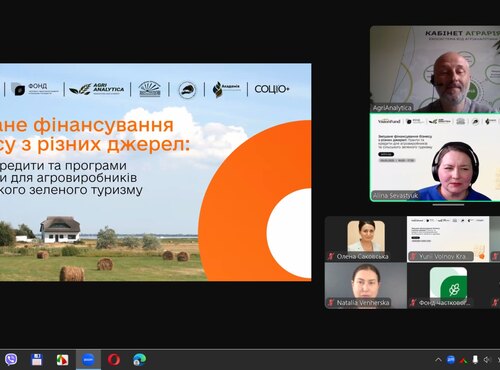Click the Олена Саковська name label

click(x=362, y=256)
